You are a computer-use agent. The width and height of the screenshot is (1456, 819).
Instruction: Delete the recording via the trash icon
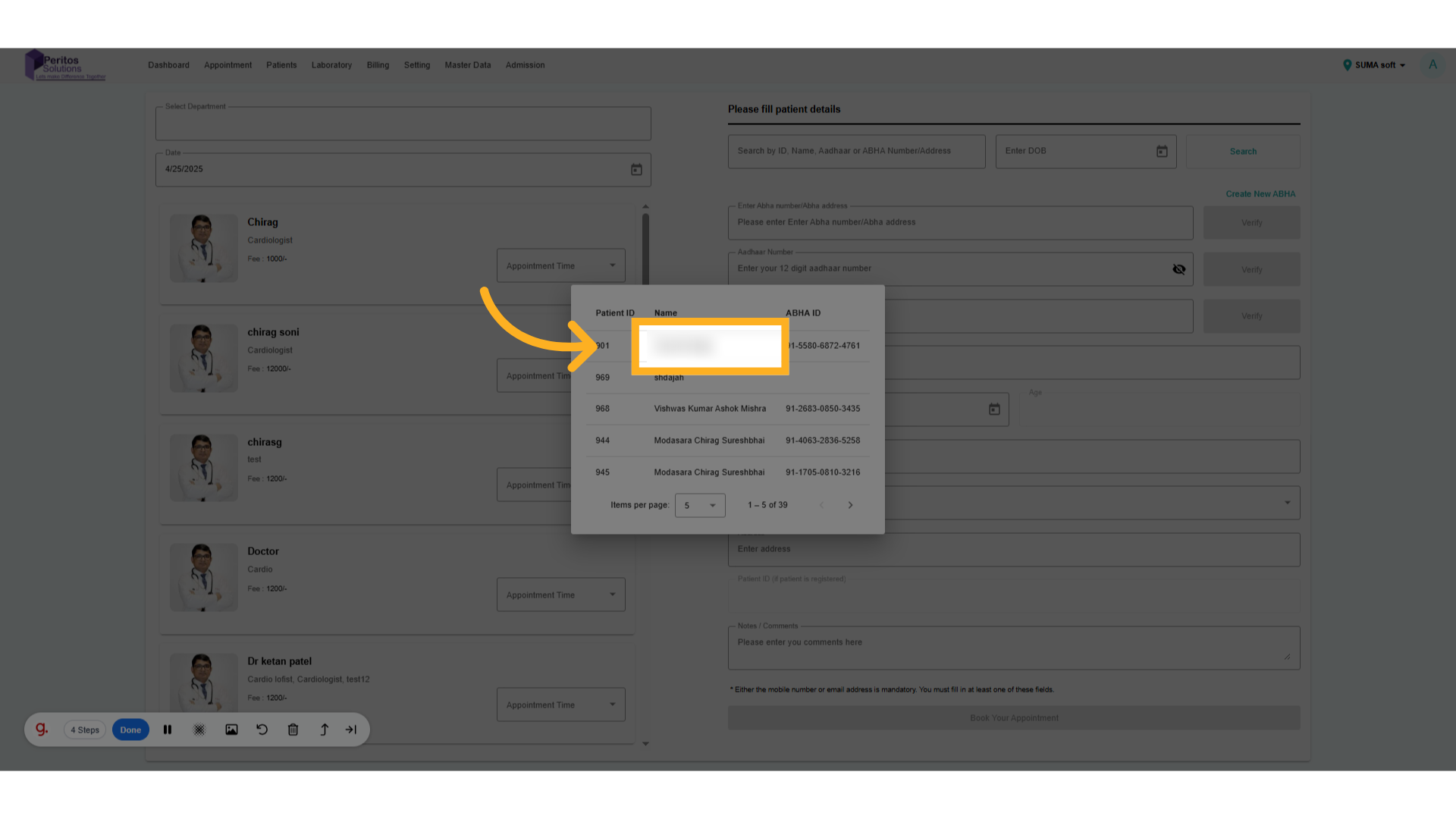coord(293,730)
